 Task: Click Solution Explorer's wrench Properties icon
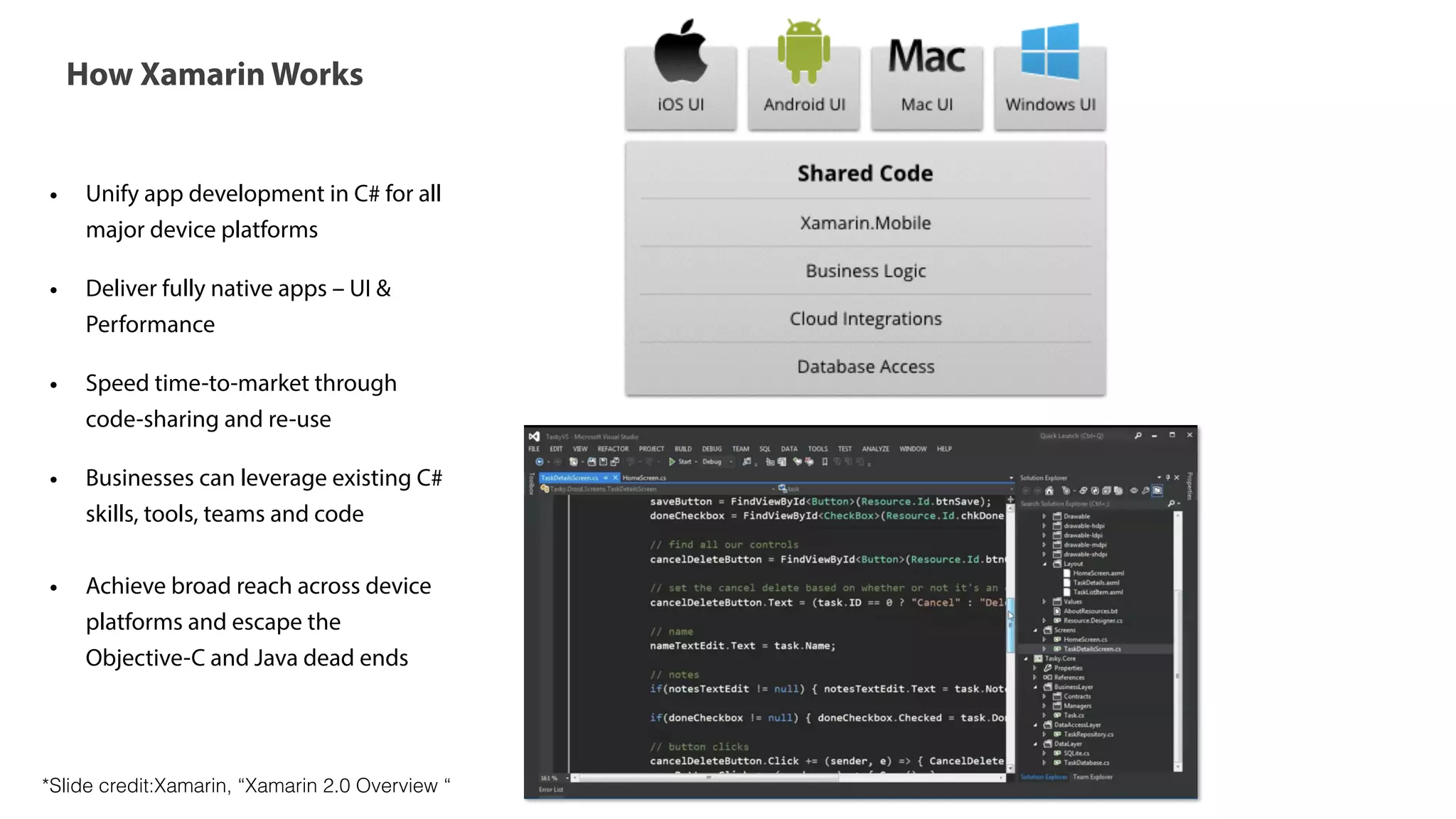click(1145, 491)
